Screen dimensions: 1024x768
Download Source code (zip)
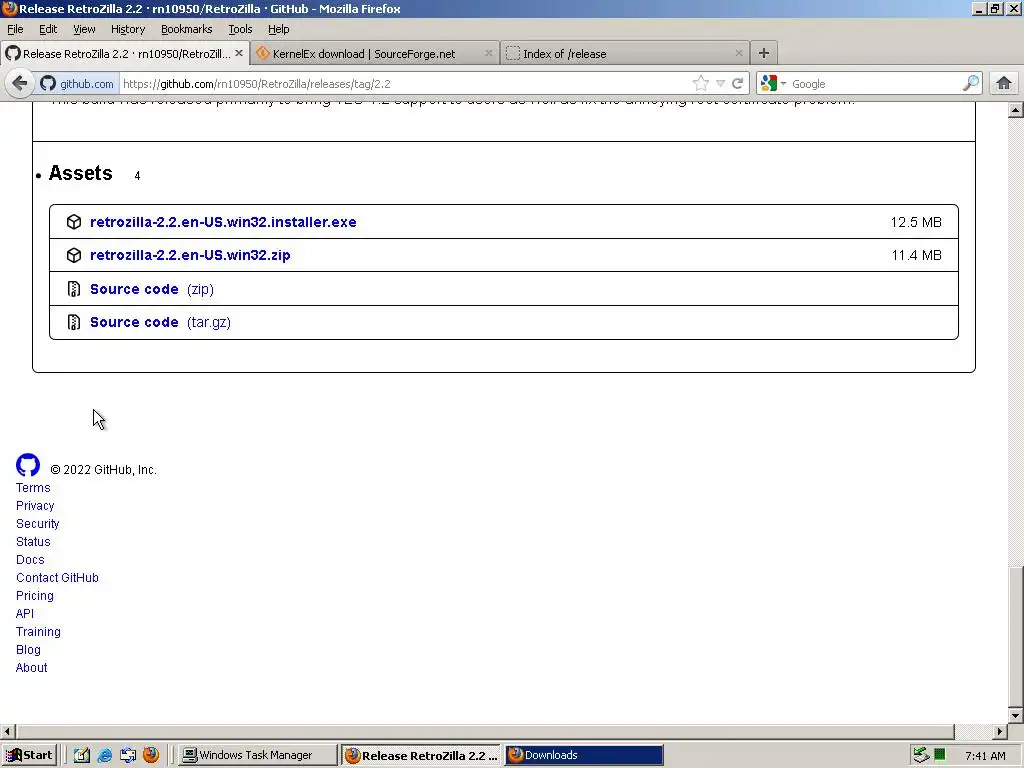coord(152,289)
